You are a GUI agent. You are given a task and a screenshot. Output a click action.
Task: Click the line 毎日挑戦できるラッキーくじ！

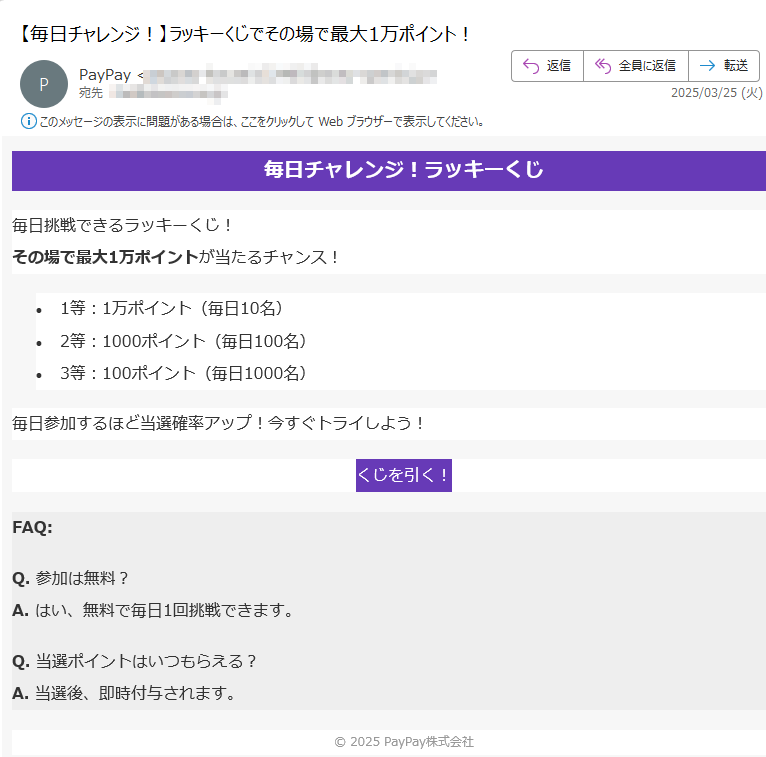122,226
